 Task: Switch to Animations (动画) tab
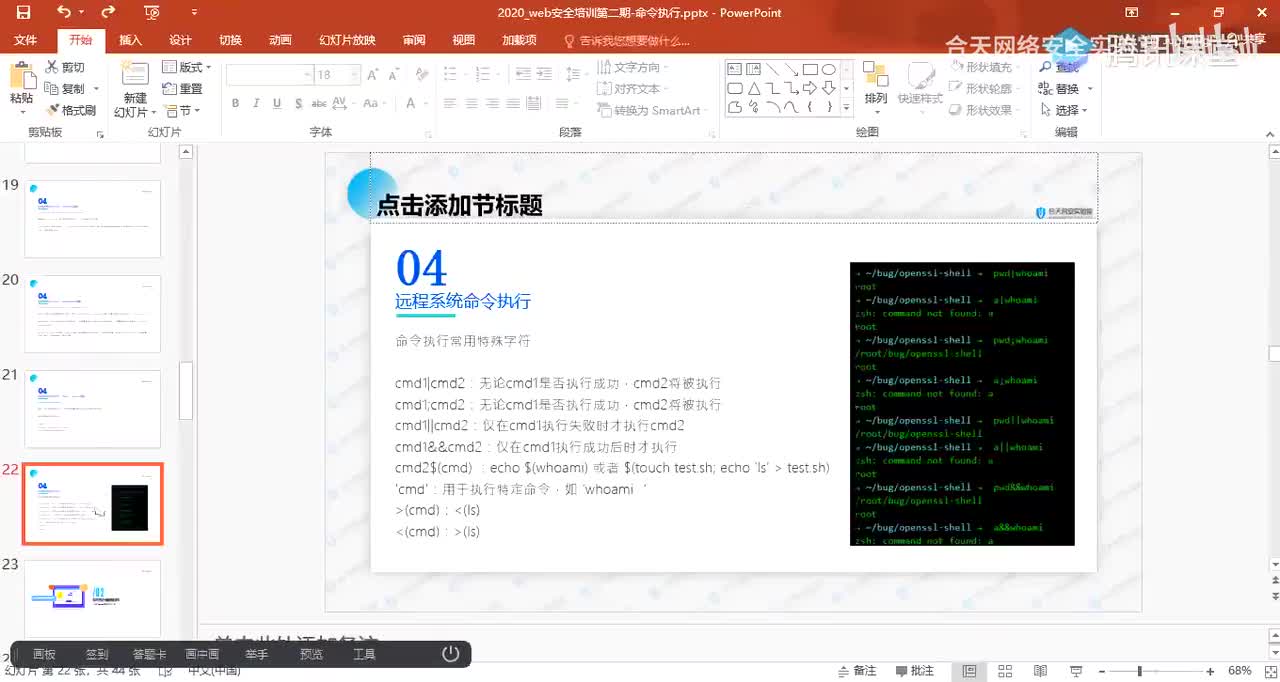coord(280,40)
